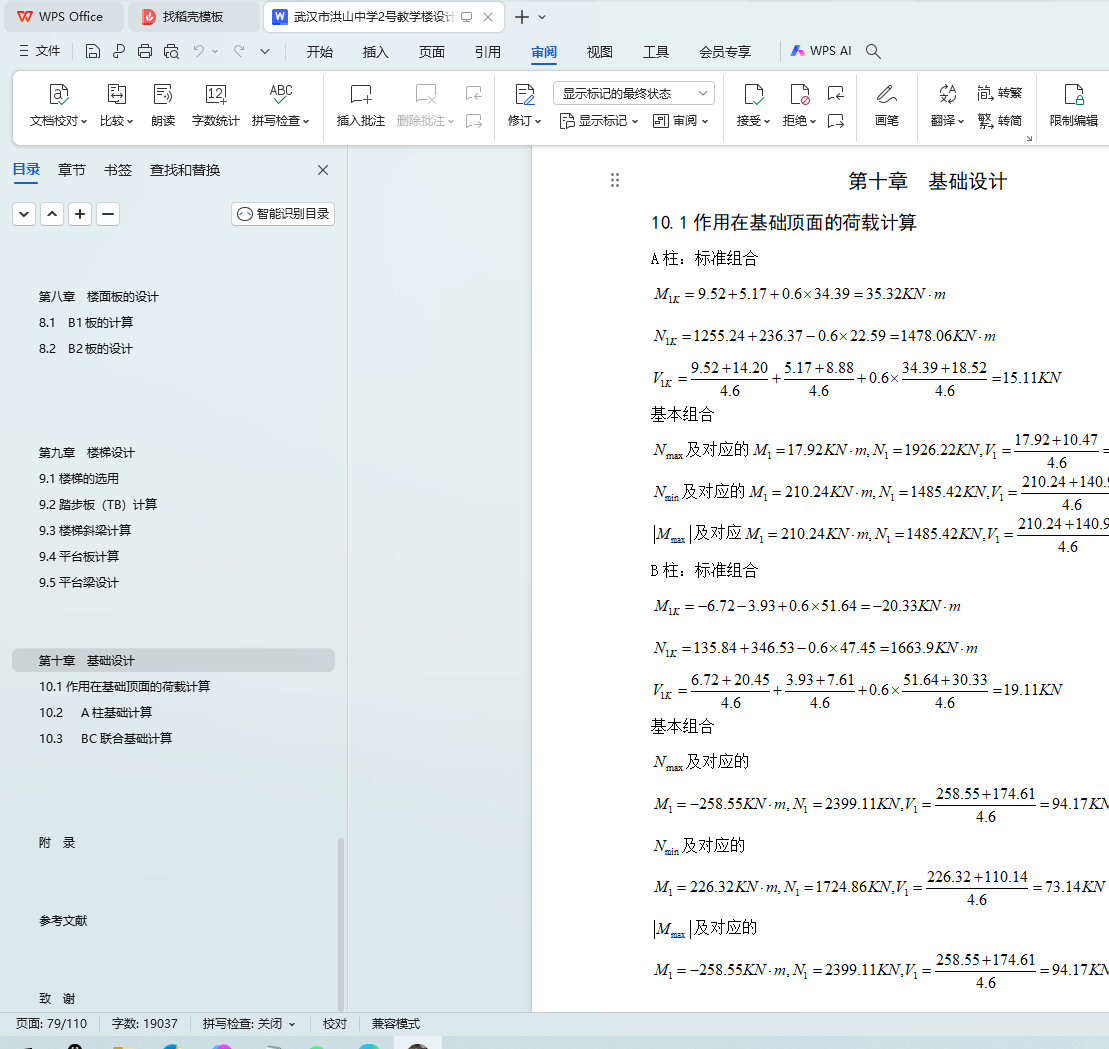This screenshot has height=1049, width=1109.
Task: Click 校对 in the status bar
Action: point(335,1024)
